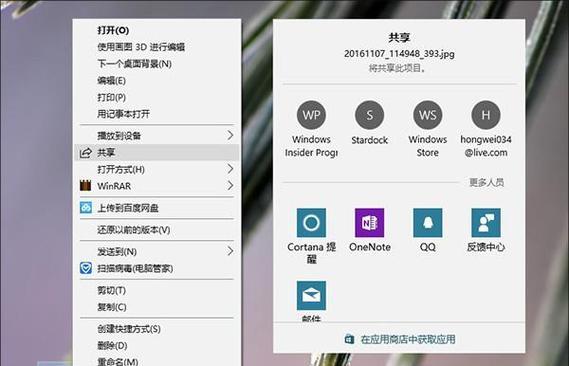Choose 扫描病毒(电脑管家) entry
The width and height of the screenshot is (569, 366).
tap(135, 268)
